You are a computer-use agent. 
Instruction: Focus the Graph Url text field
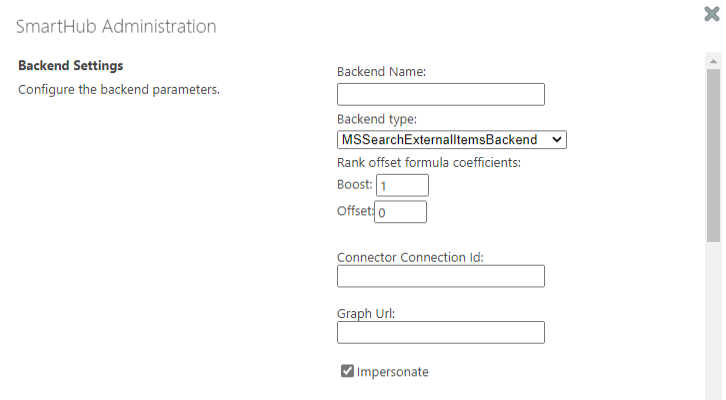pos(440,332)
